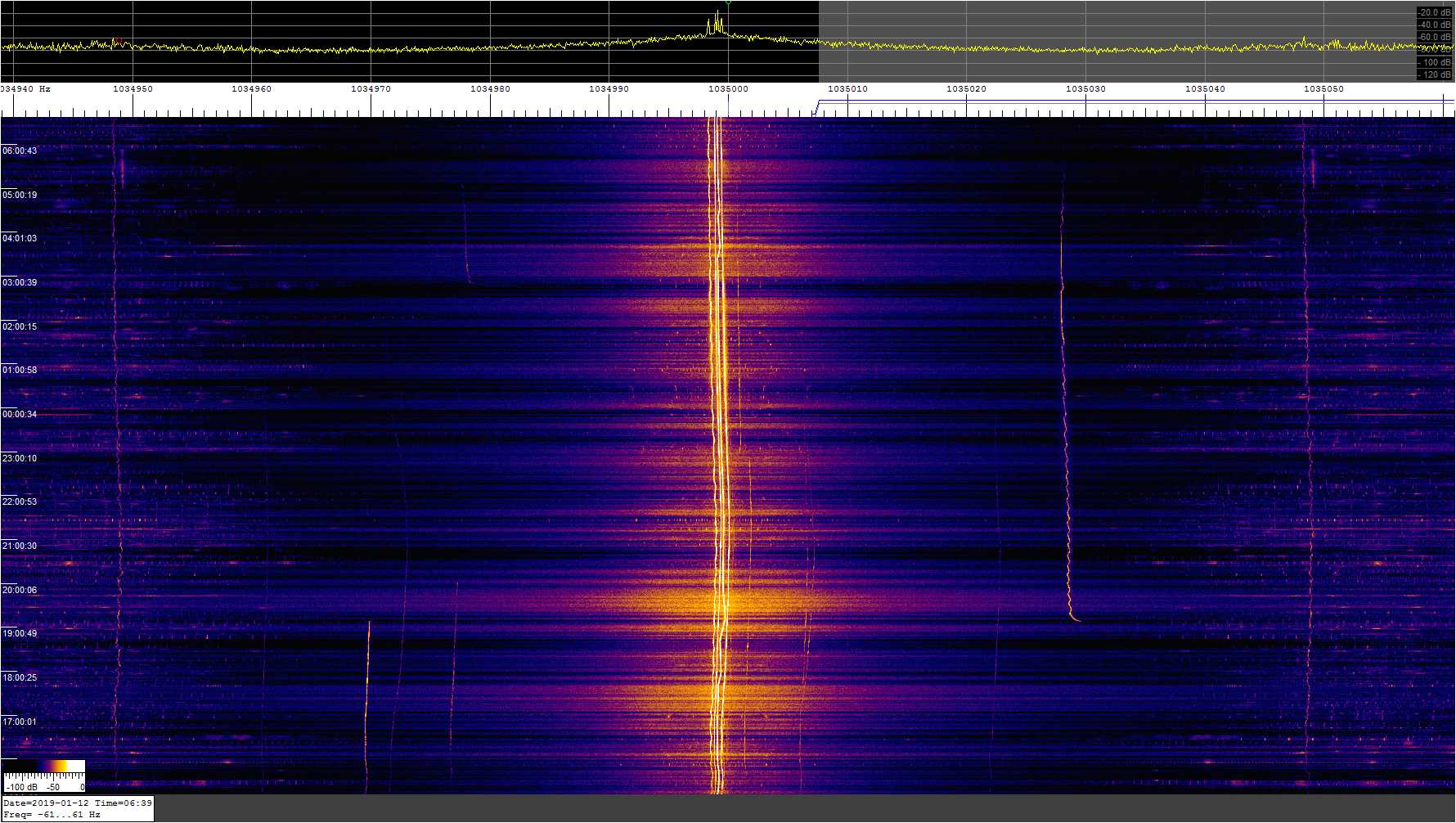Viewport: 1456px width, 823px height.
Task: Click the 1034950 frequency scale label
Action: (133, 88)
